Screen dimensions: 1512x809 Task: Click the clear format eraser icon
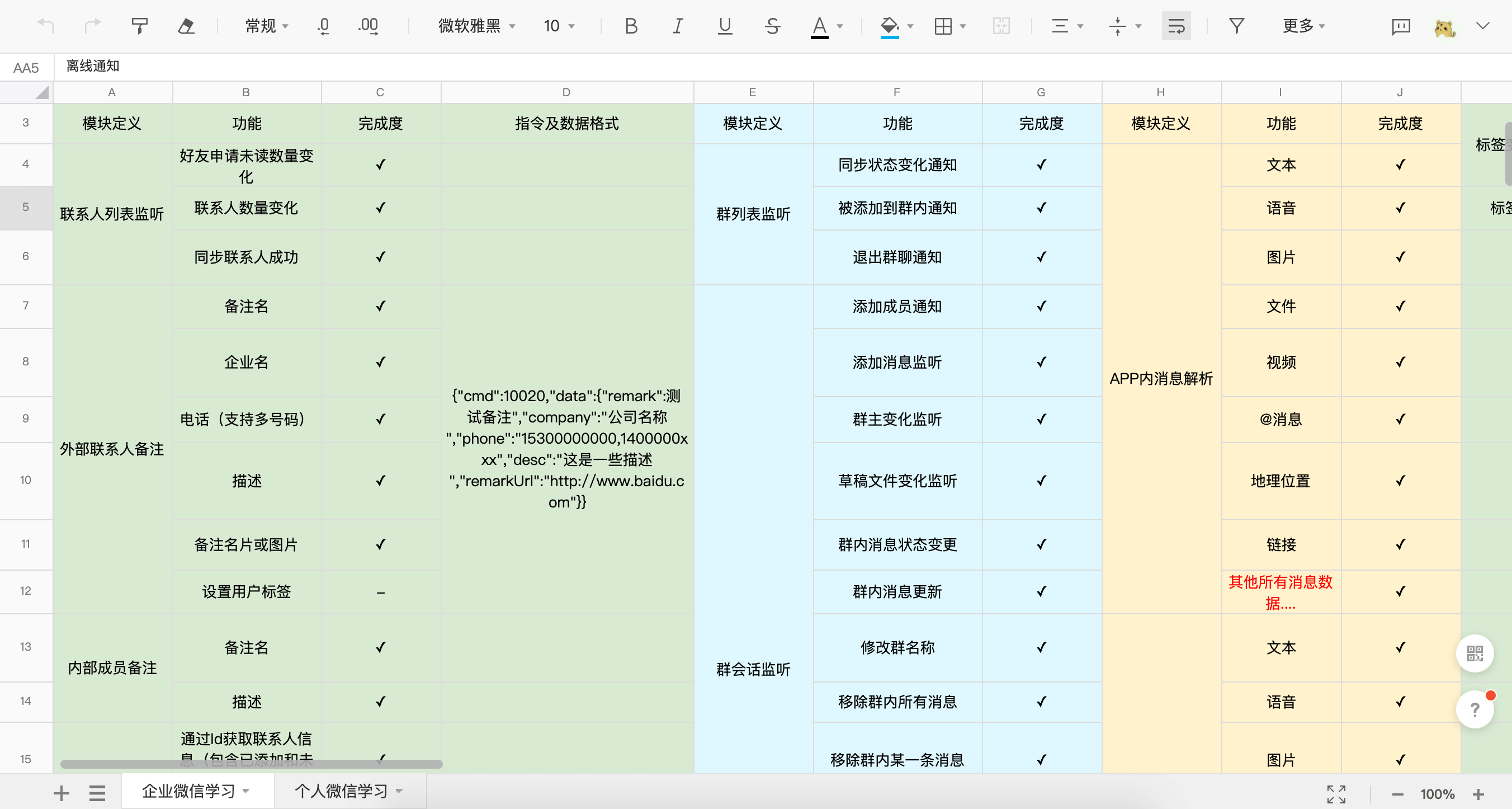tap(186, 26)
